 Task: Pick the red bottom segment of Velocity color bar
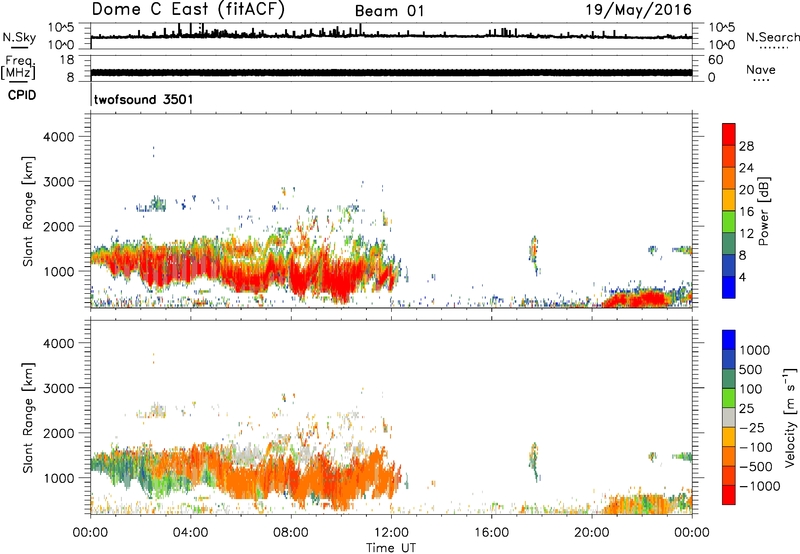729,495
